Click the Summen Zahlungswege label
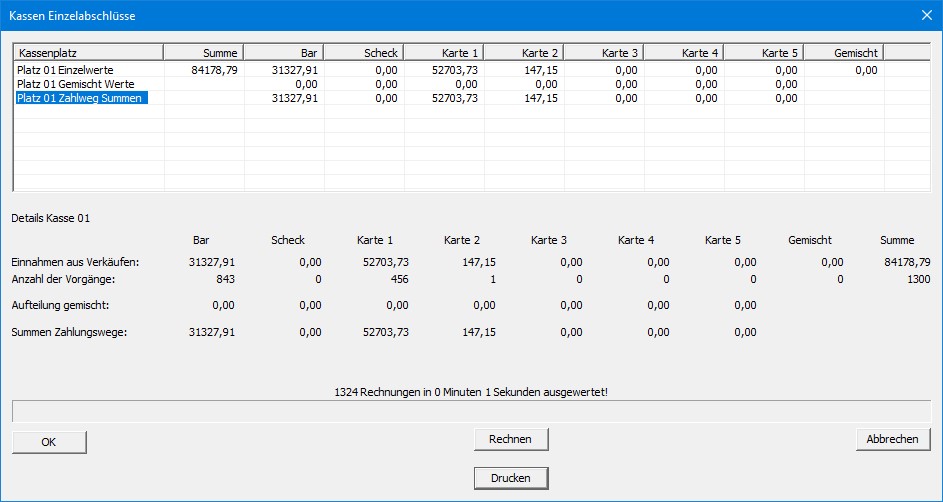Image resolution: width=943 pixels, height=502 pixels. click(69, 332)
